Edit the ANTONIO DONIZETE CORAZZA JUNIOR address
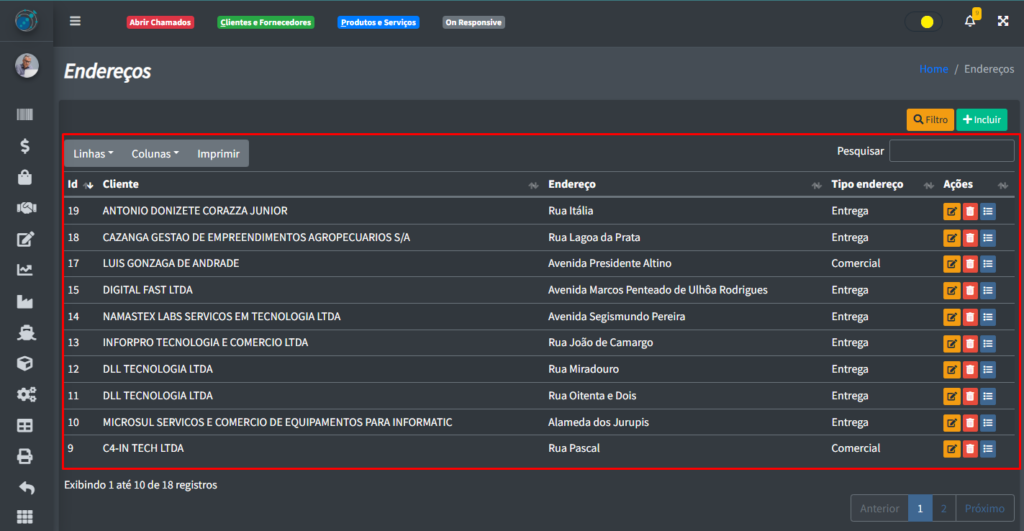This screenshot has width=1024, height=531. tap(951, 211)
